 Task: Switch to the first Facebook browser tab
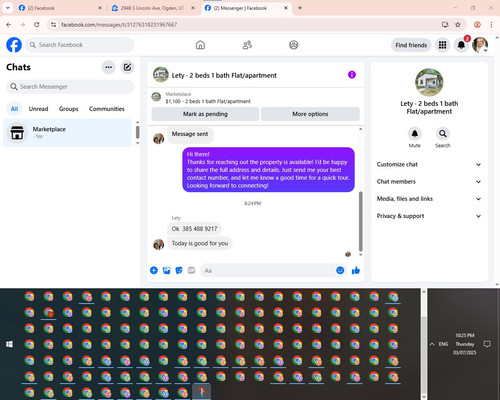[60, 8]
